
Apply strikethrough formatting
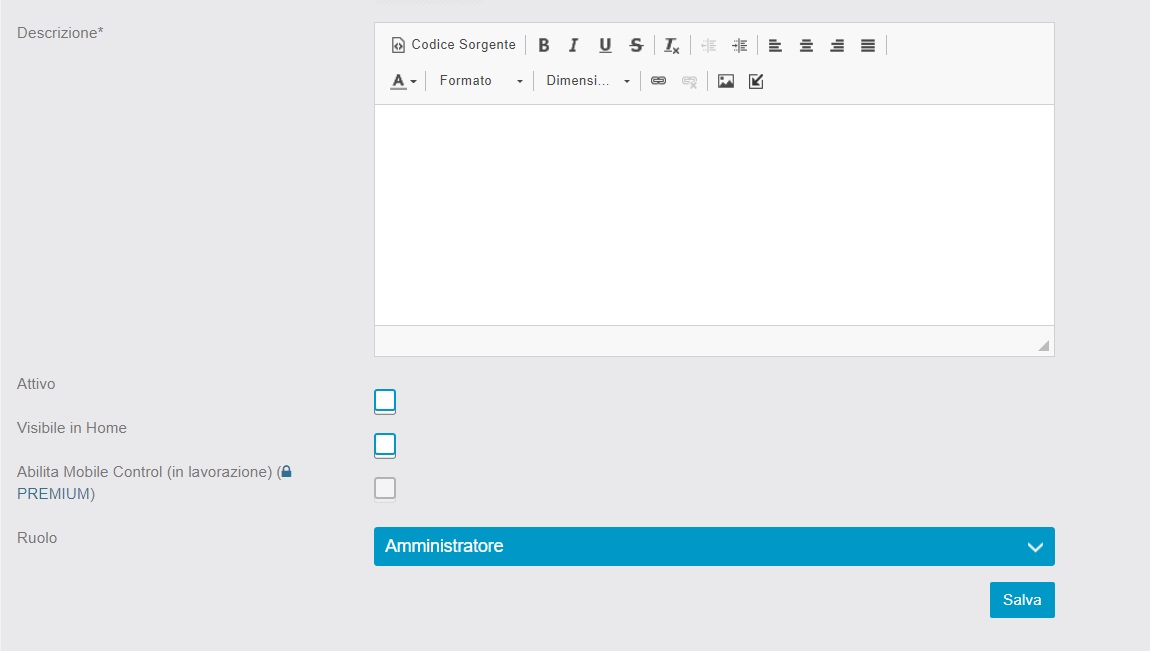(x=636, y=45)
